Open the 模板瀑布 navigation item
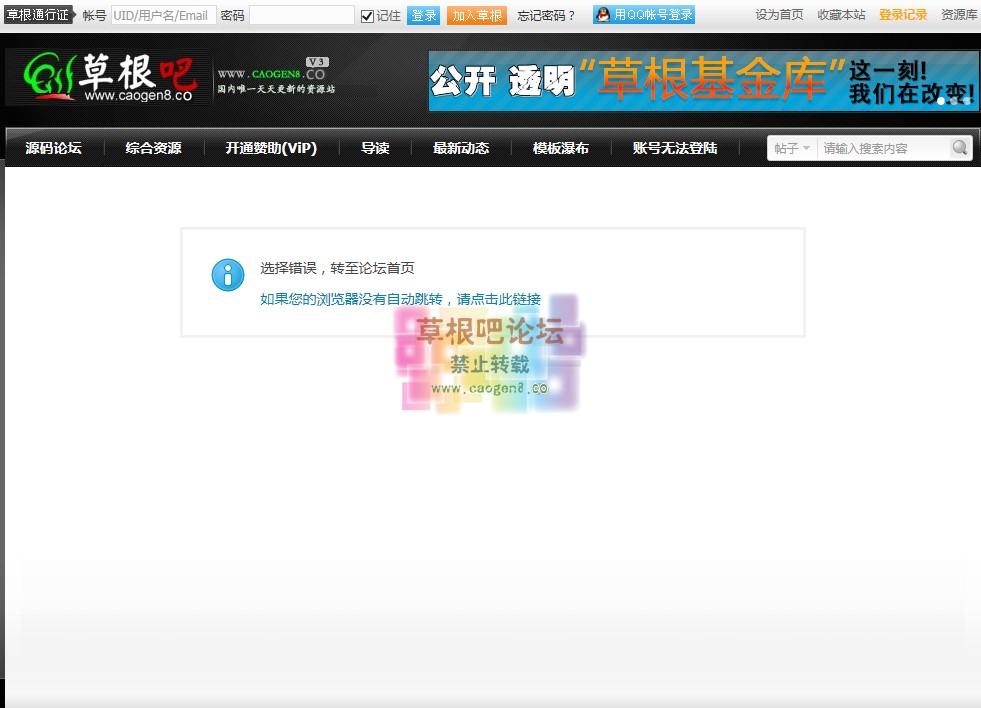Viewport: 981px width, 708px height. coord(561,148)
